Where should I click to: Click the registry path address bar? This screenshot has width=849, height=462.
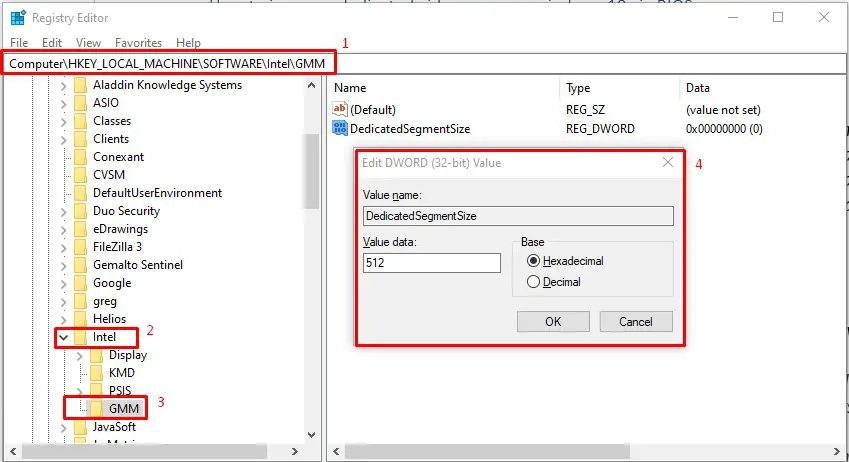coord(424,64)
